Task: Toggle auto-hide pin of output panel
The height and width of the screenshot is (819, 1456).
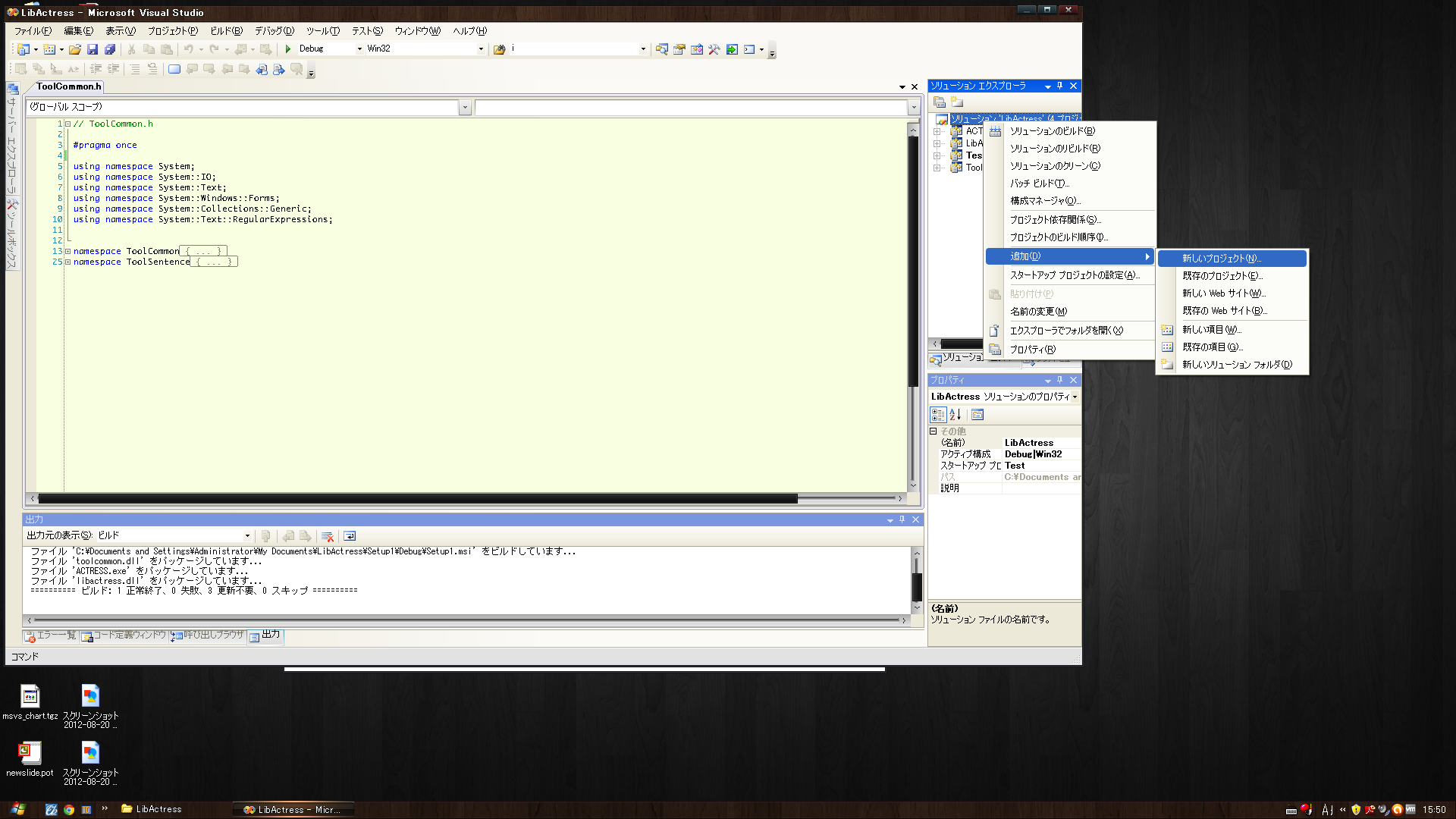Action: coord(902,519)
